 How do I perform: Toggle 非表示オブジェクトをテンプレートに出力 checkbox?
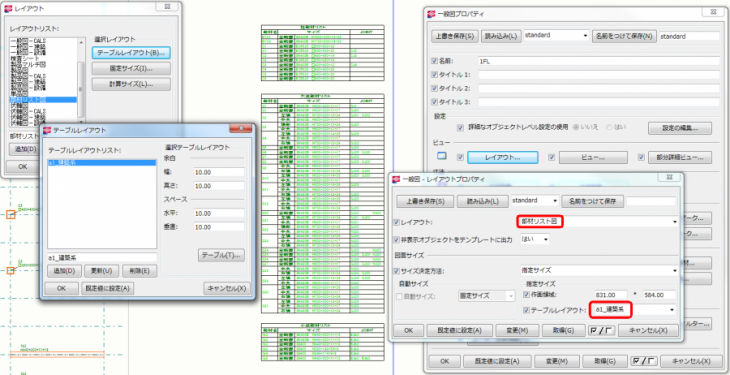397,239
